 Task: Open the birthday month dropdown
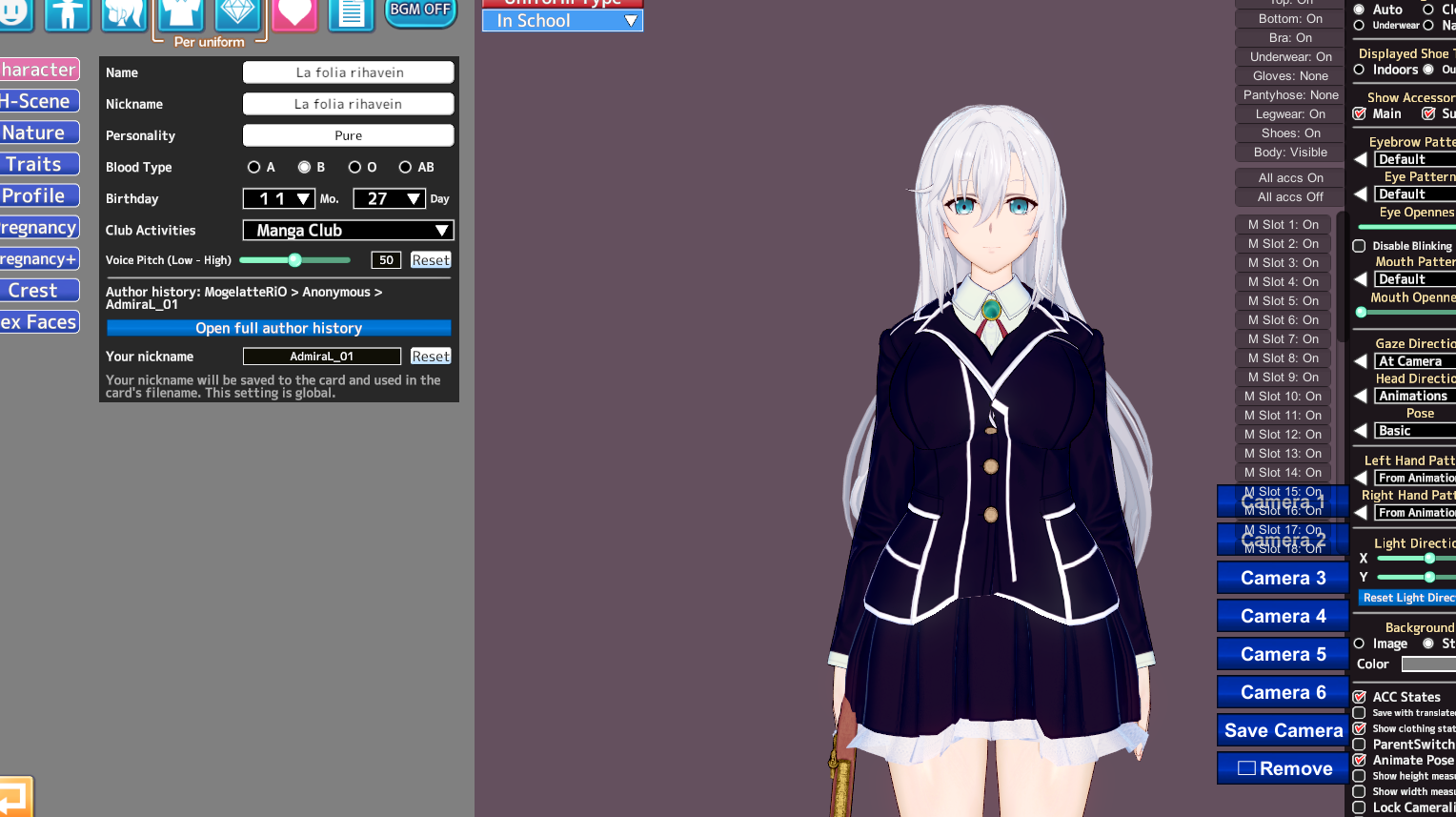pyautogui.click(x=279, y=198)
